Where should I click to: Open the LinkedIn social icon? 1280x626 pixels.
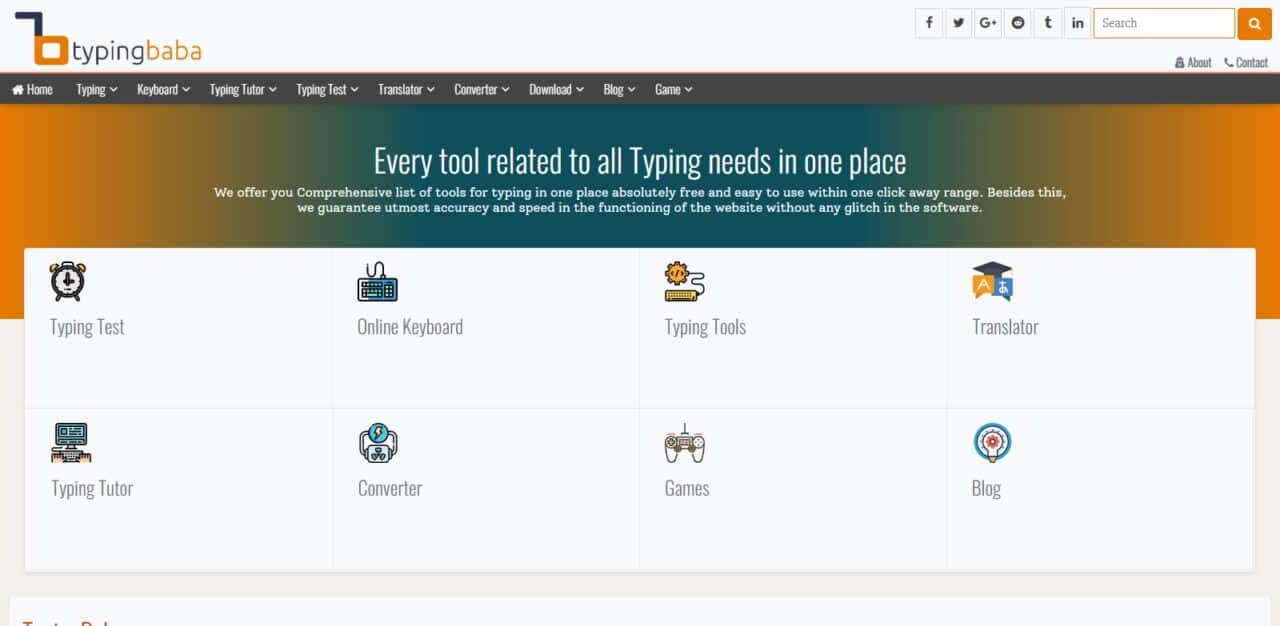pos(1077,23)
